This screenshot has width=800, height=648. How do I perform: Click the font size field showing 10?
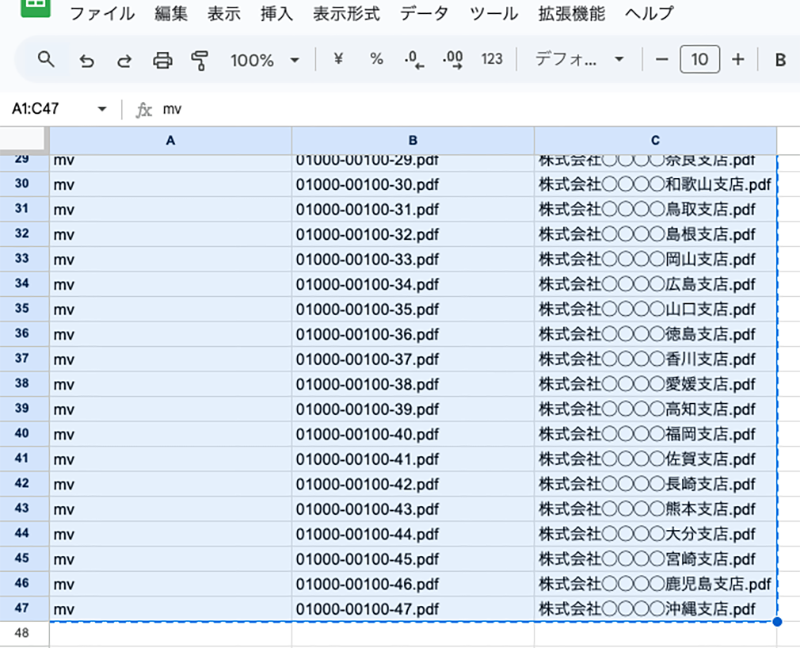click(x=699, y=60)
